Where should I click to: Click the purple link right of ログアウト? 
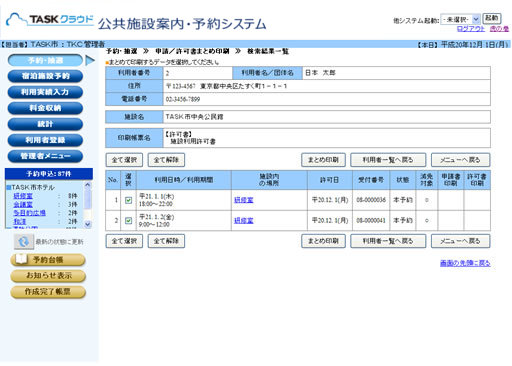coord(499,29)
